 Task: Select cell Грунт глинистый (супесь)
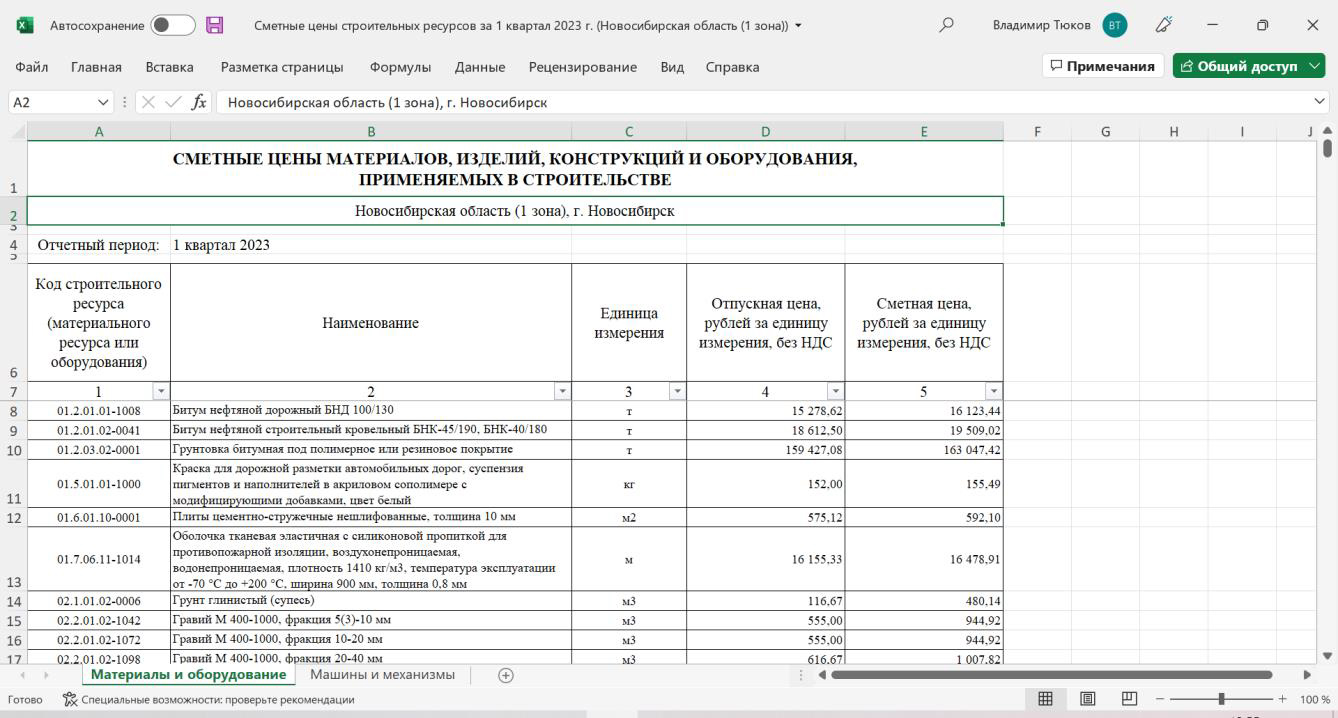[371, 601]
